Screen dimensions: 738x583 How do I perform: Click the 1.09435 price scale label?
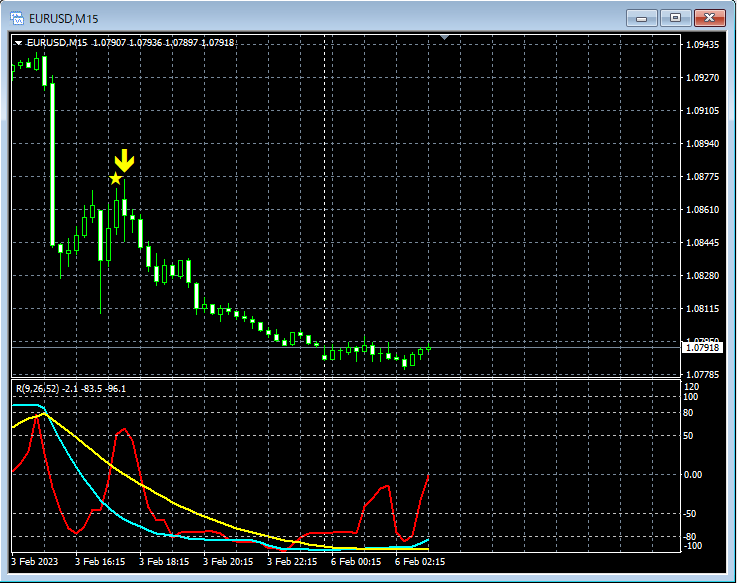(x=702, y=45)
